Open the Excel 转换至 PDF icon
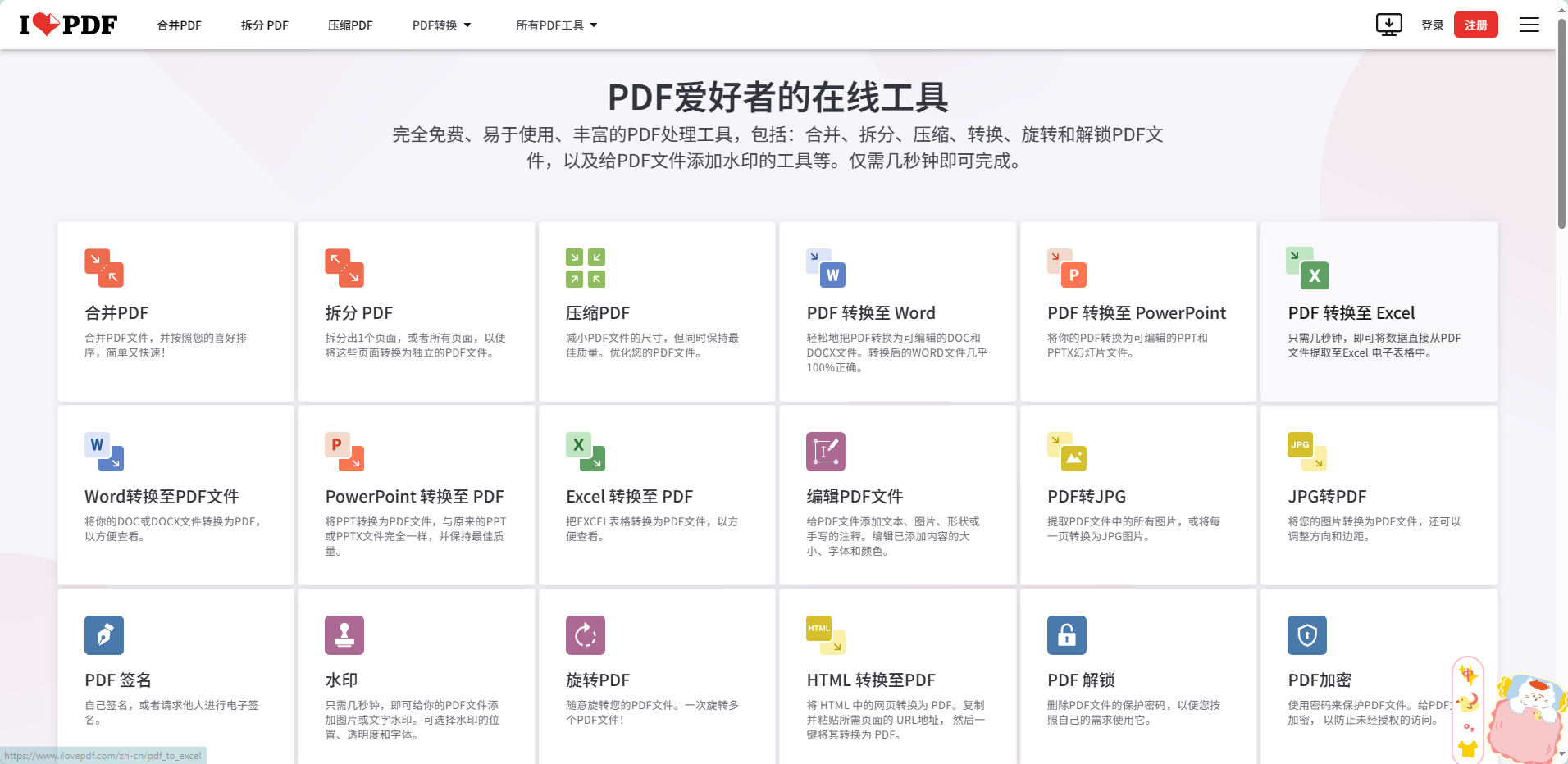Viewport: 1568px width, 764px height. pyautogui.click(x=586, y=452)
